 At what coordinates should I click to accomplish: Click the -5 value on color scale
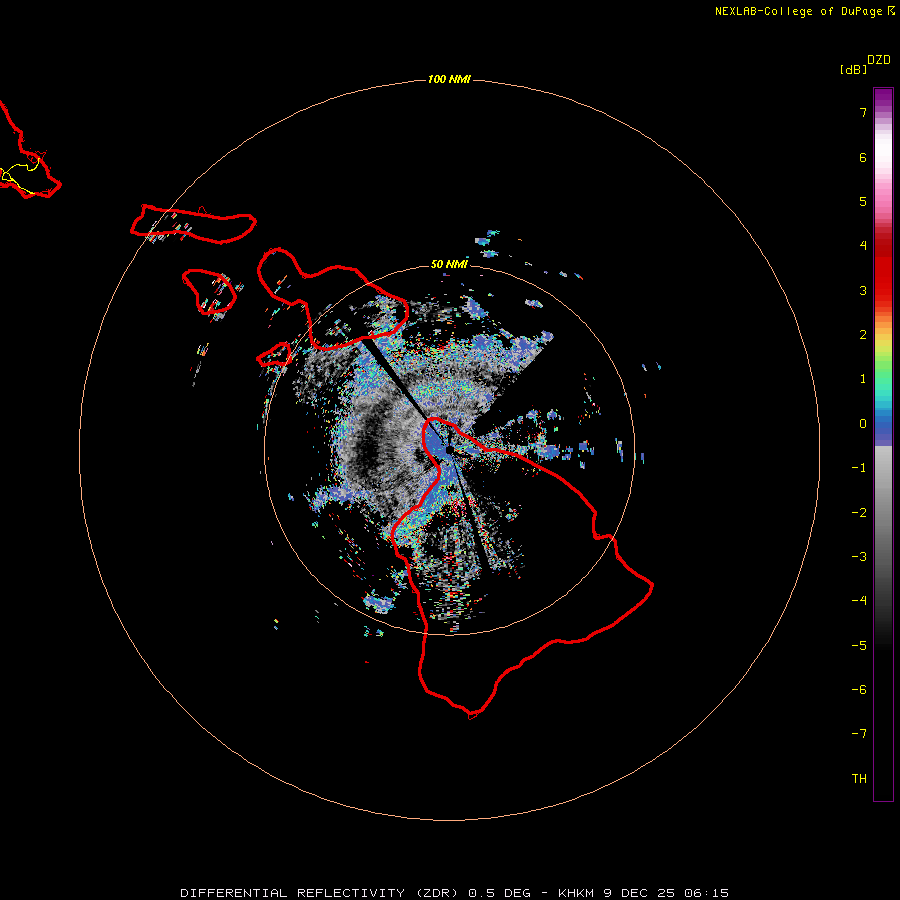859,646
